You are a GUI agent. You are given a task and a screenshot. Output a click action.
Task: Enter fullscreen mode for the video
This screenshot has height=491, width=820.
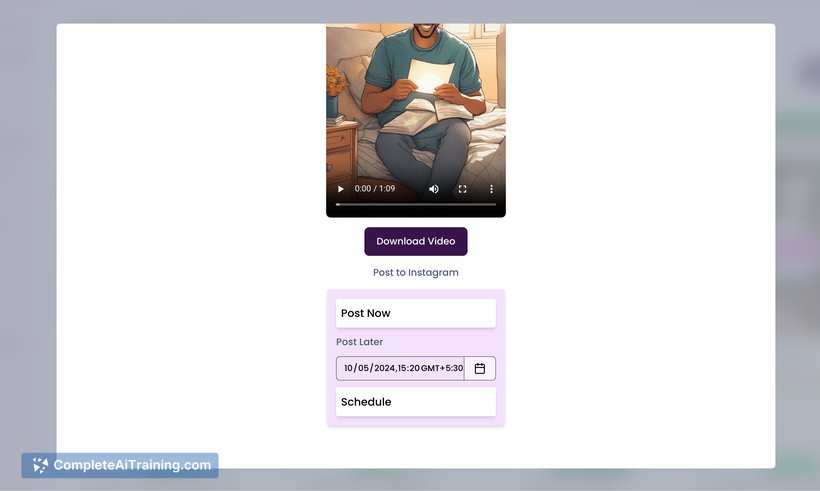tap(462, 189)
